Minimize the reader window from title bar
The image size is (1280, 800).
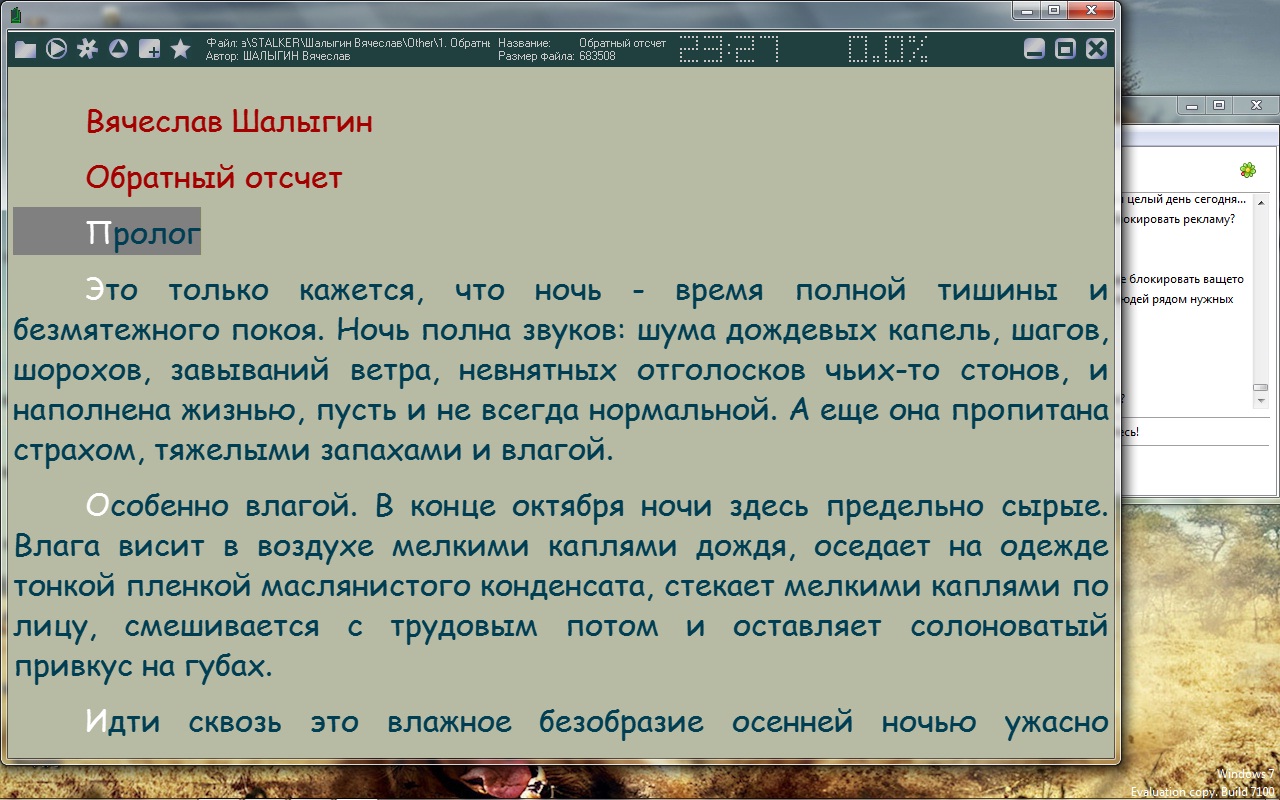coord(1026,10)
